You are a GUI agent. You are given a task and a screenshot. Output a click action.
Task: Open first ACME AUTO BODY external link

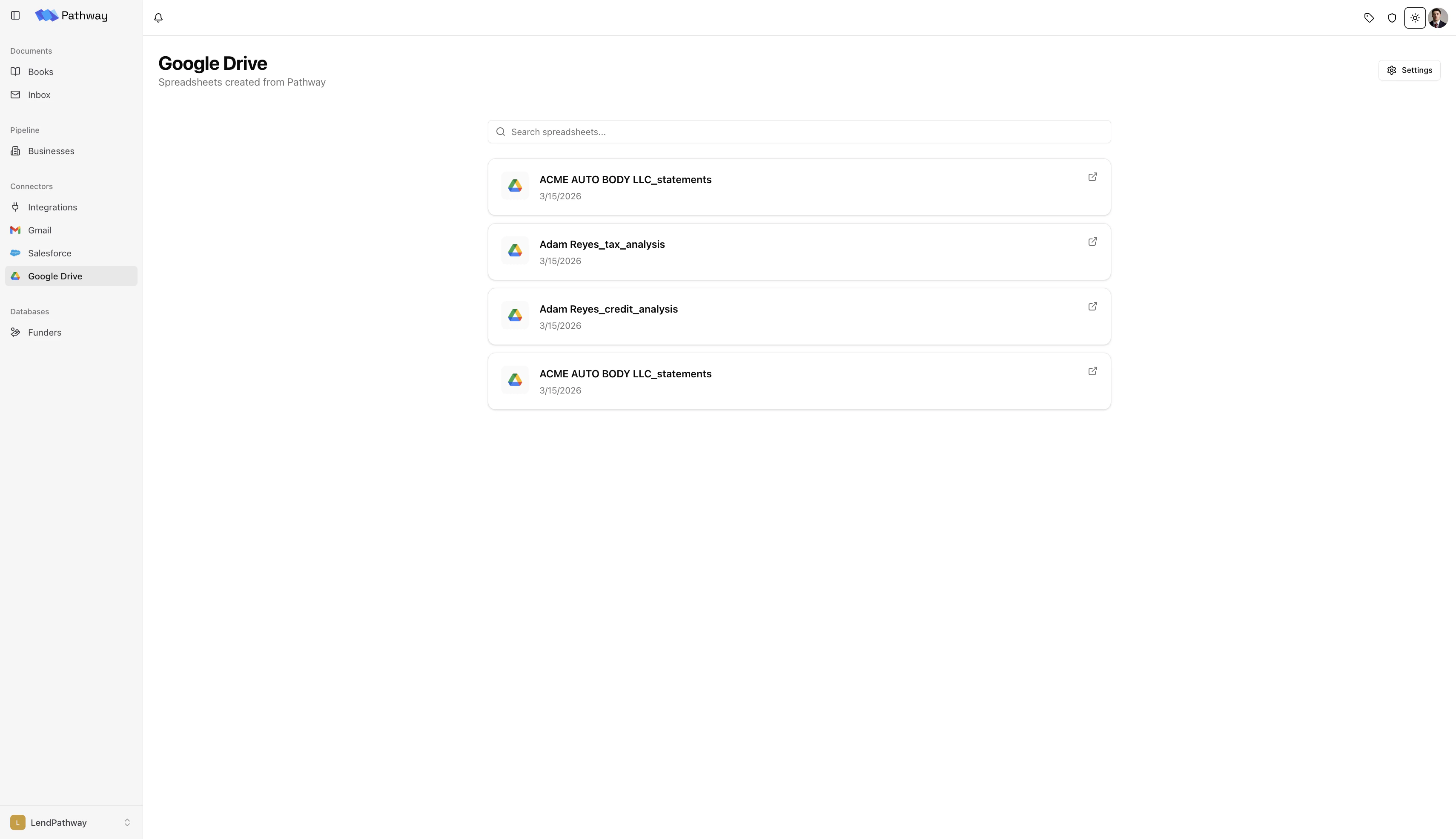[1092, 177]
